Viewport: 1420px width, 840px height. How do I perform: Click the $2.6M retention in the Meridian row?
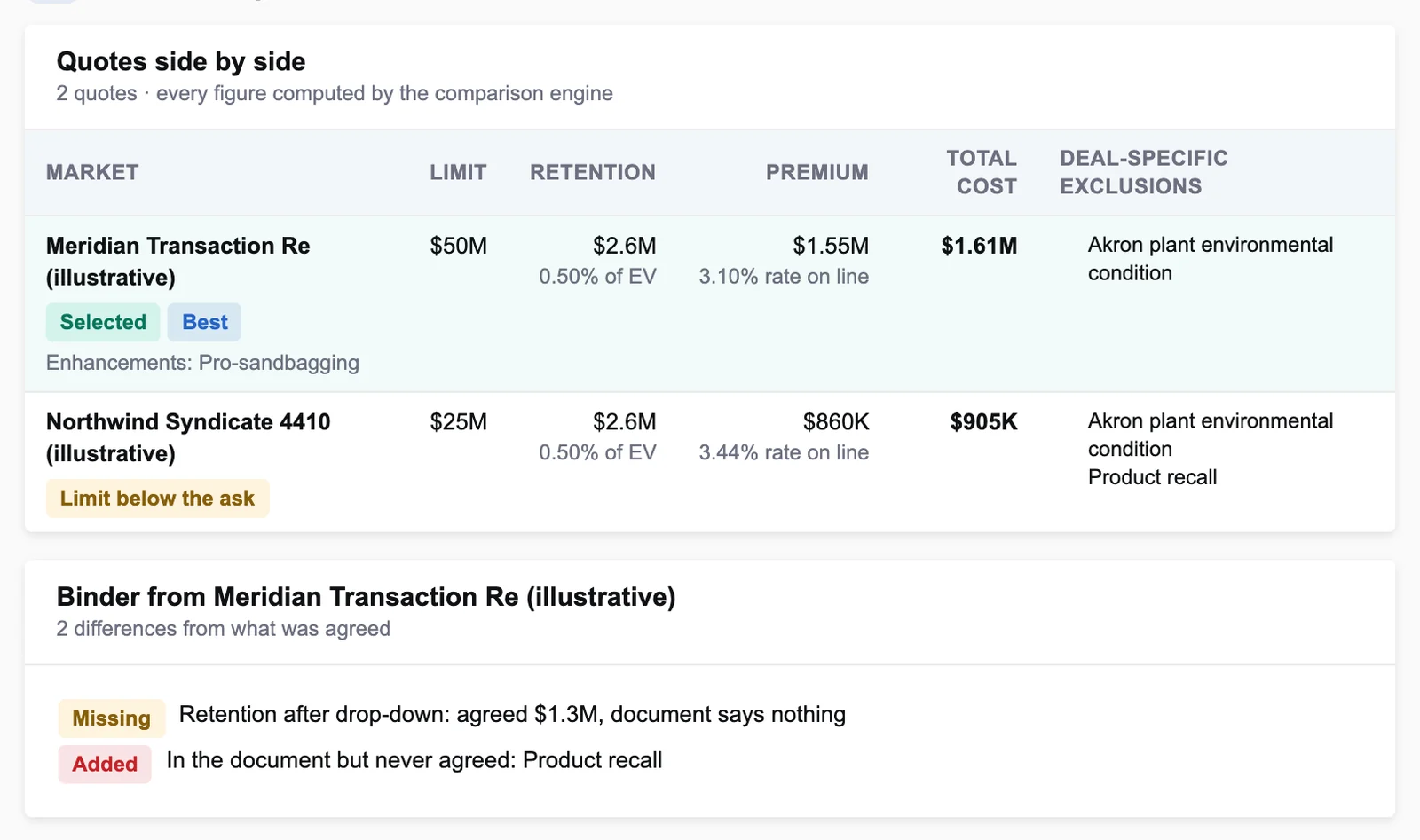625,246
